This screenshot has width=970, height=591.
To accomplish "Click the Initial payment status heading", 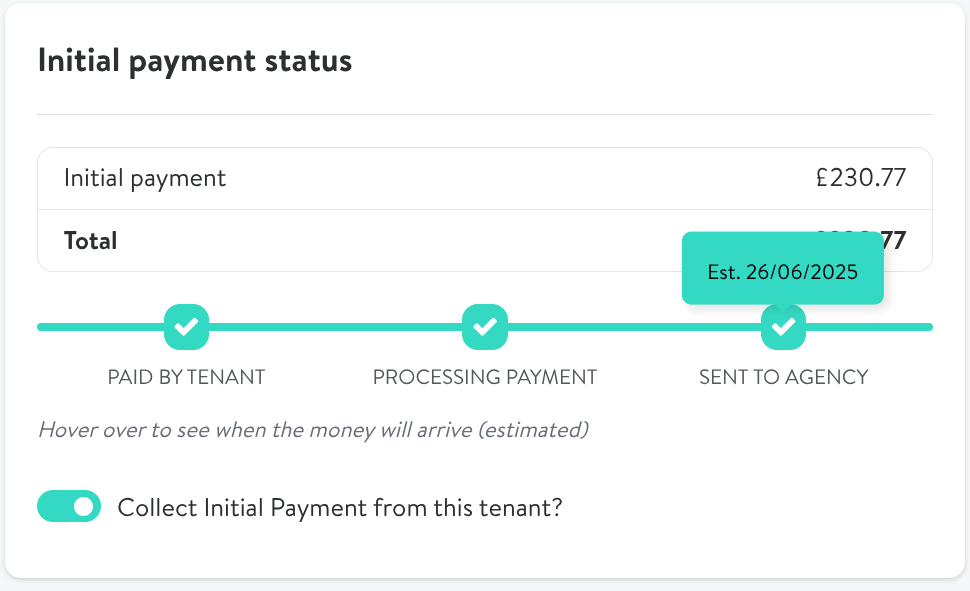I will click(194, 60).
